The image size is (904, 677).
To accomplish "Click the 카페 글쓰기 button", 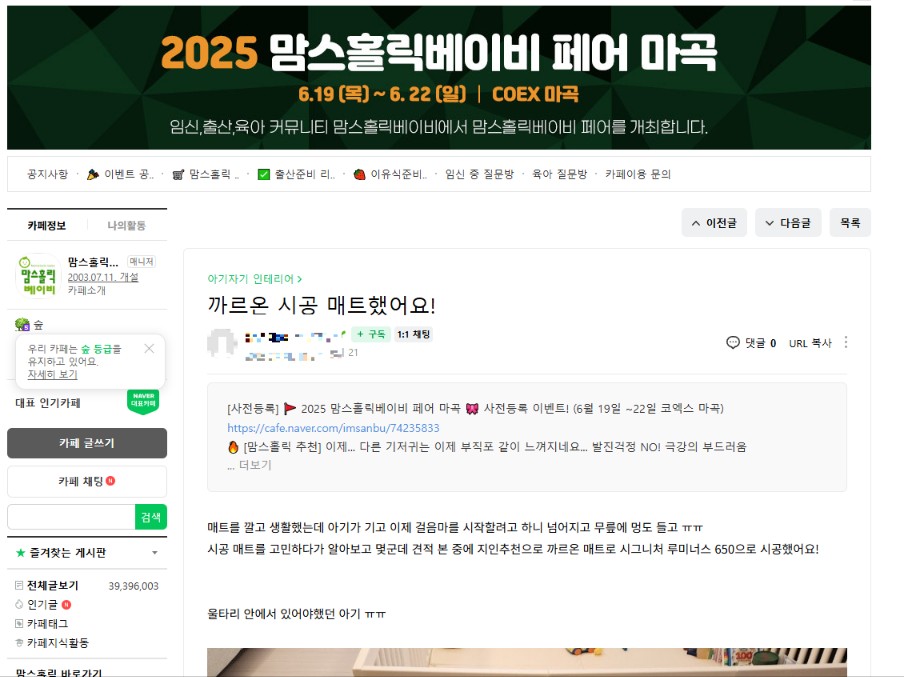I will pyautogui.click(x=87, y=443).
